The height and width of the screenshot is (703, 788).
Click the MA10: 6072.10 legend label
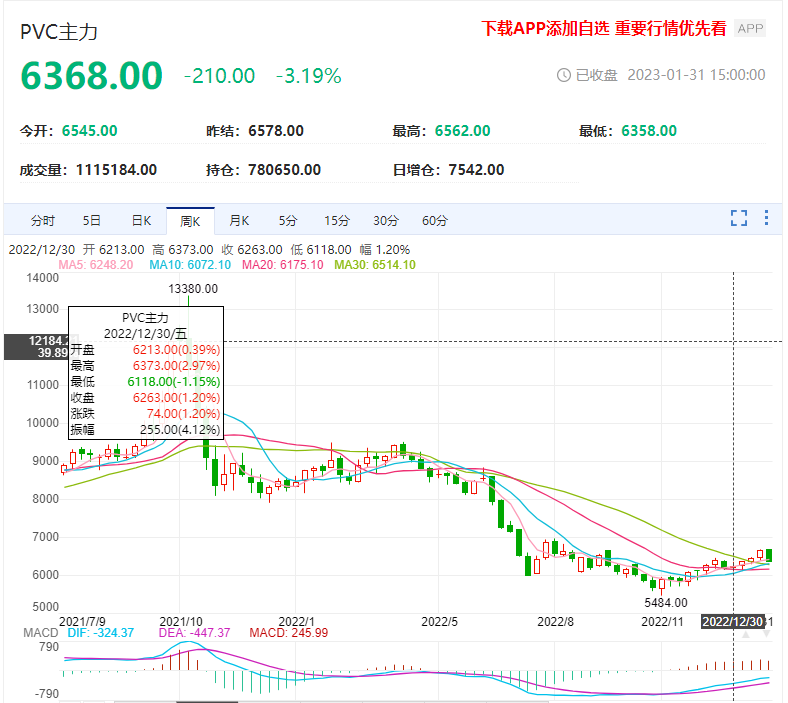coord(190,265)
